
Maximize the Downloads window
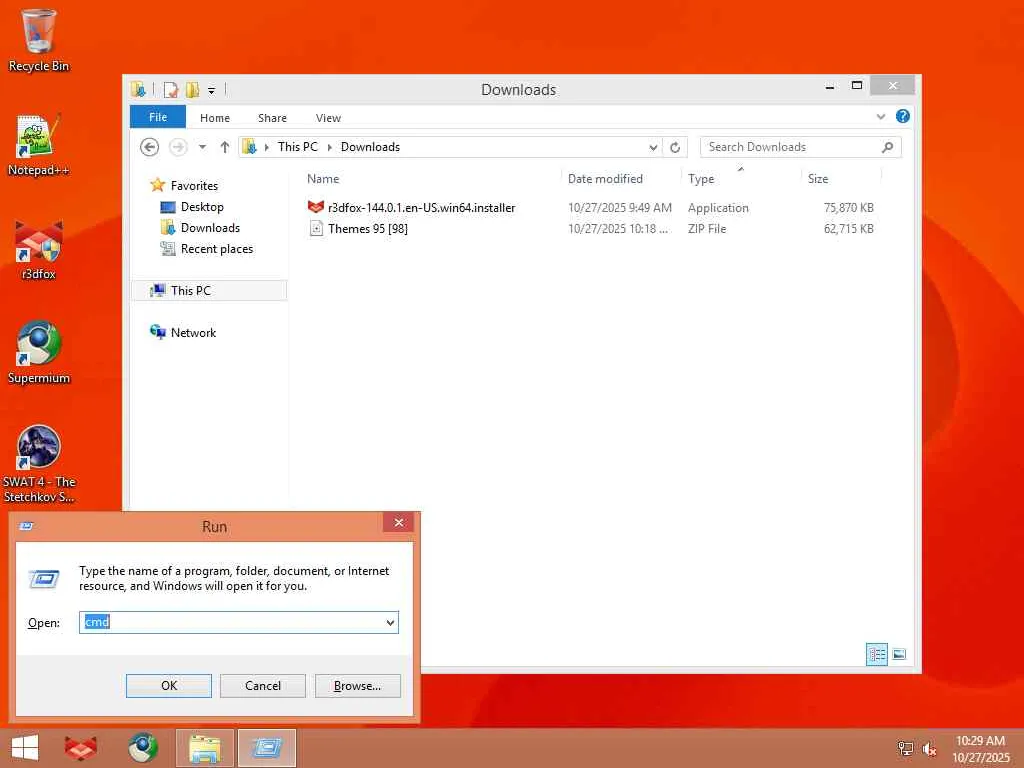pyautogui.click(x=857, y=86)
